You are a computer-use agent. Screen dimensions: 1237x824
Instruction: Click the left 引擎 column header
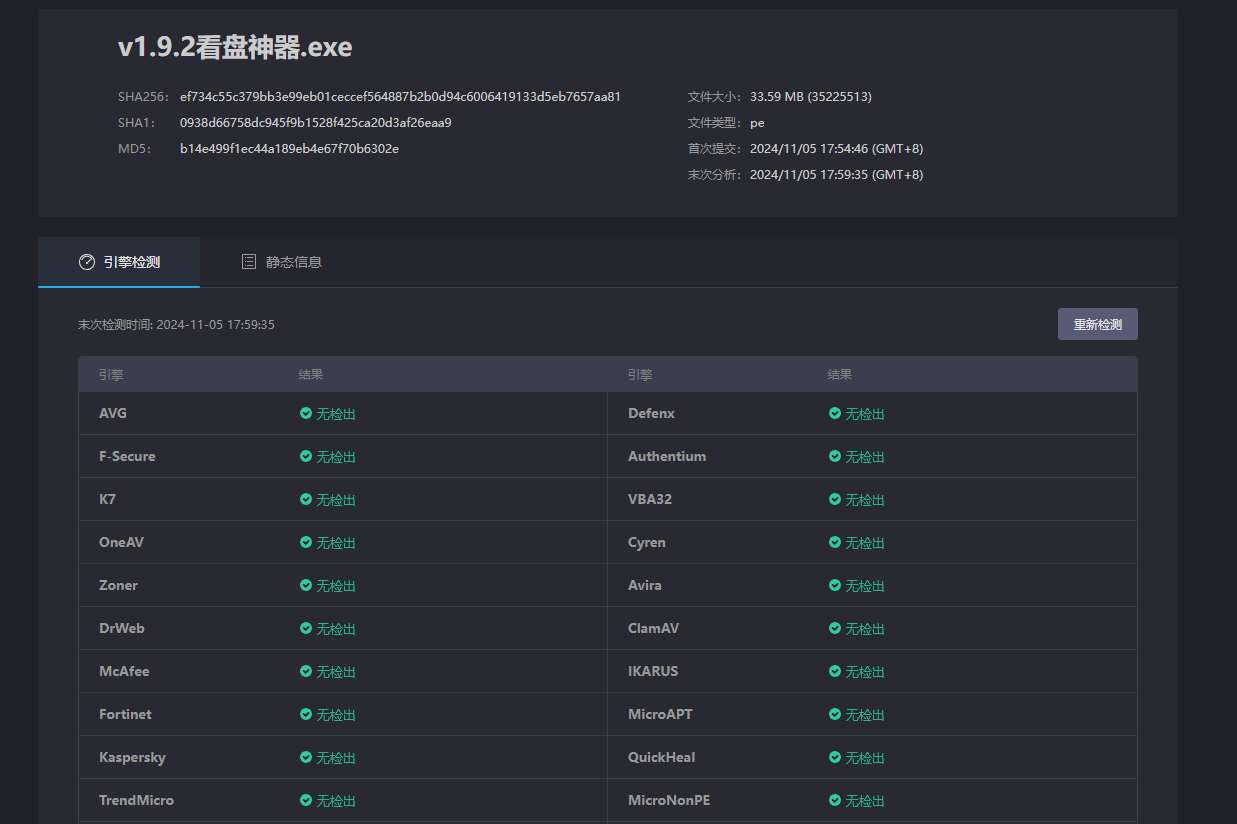click(x=111, y=375)
